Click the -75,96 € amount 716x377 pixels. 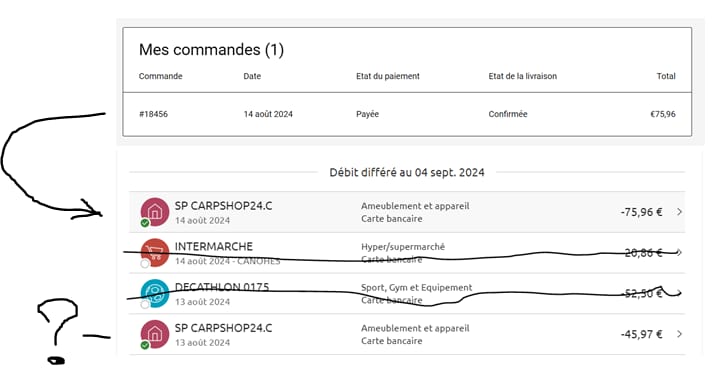tap(642, 212)
